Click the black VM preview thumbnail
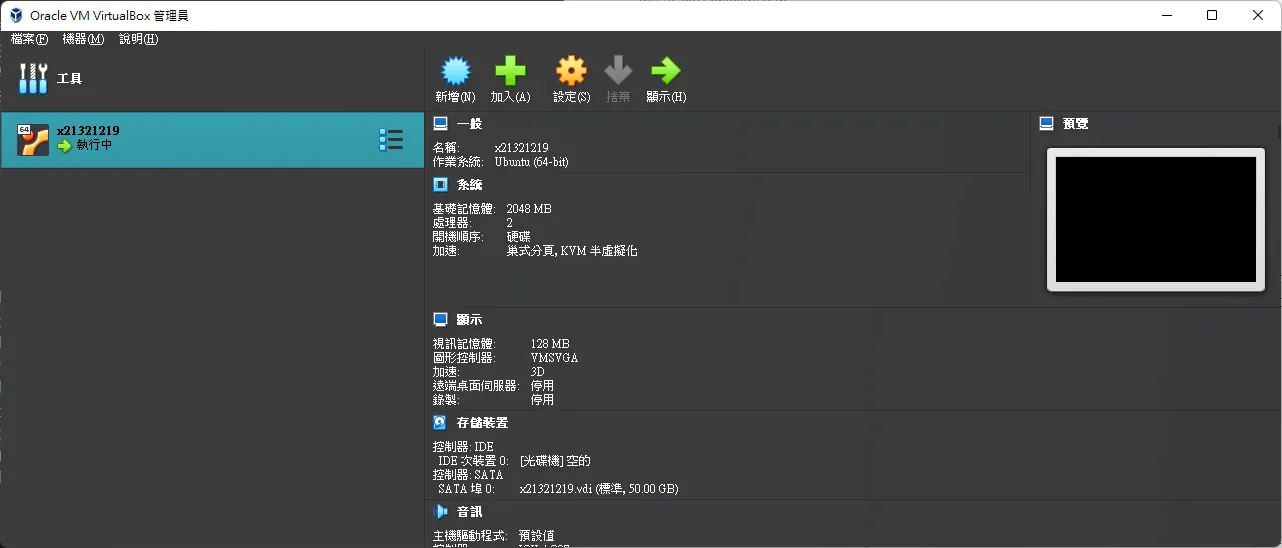This screenshot has width=1282, height=548. pyautogui.click(x=1156, y=219)
